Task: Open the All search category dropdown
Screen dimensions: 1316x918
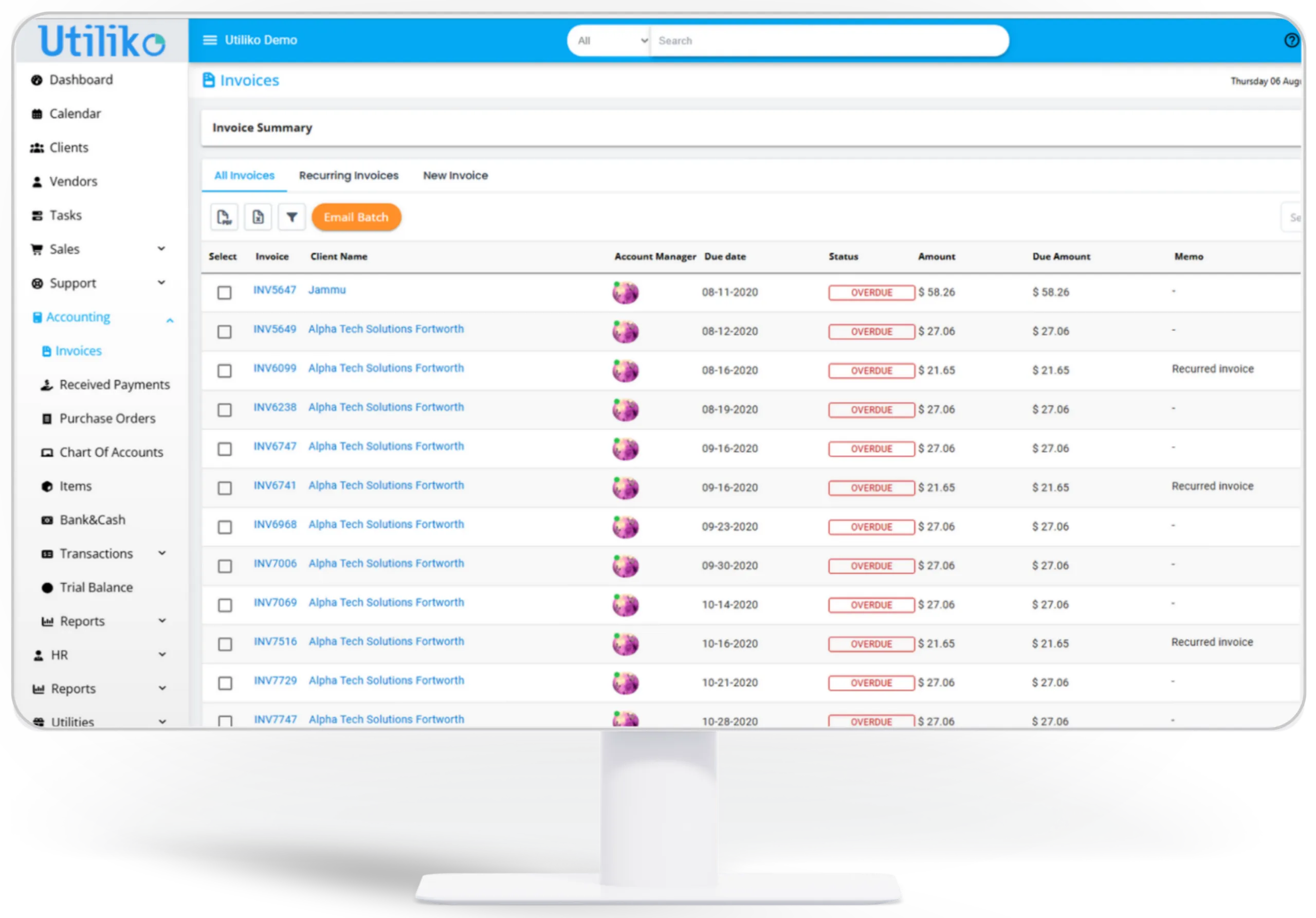Action: point(611,41)
